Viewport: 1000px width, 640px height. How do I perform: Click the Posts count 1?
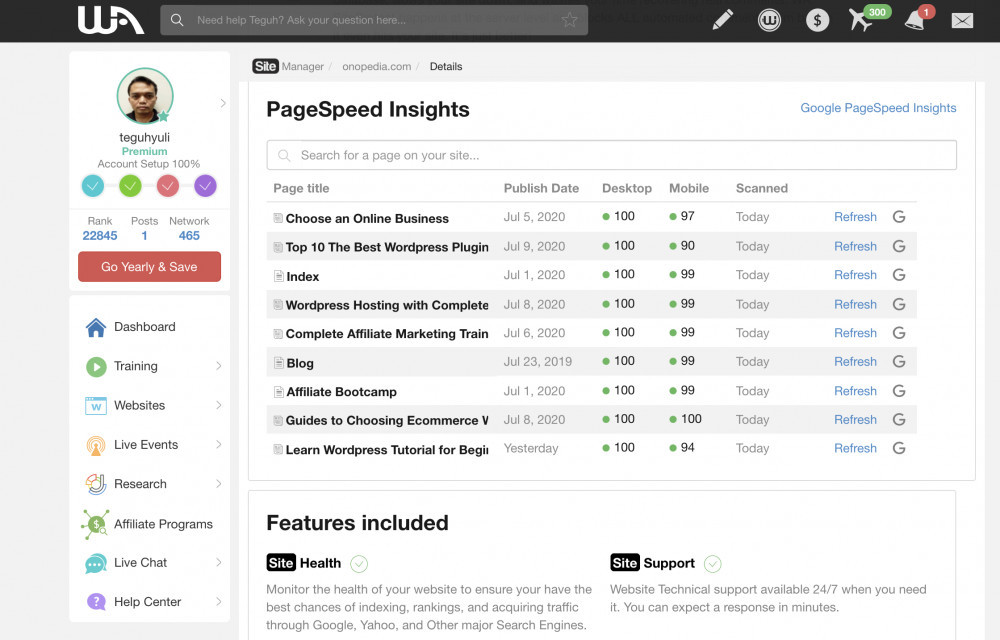pyautogui.click(x=144, y=235)
